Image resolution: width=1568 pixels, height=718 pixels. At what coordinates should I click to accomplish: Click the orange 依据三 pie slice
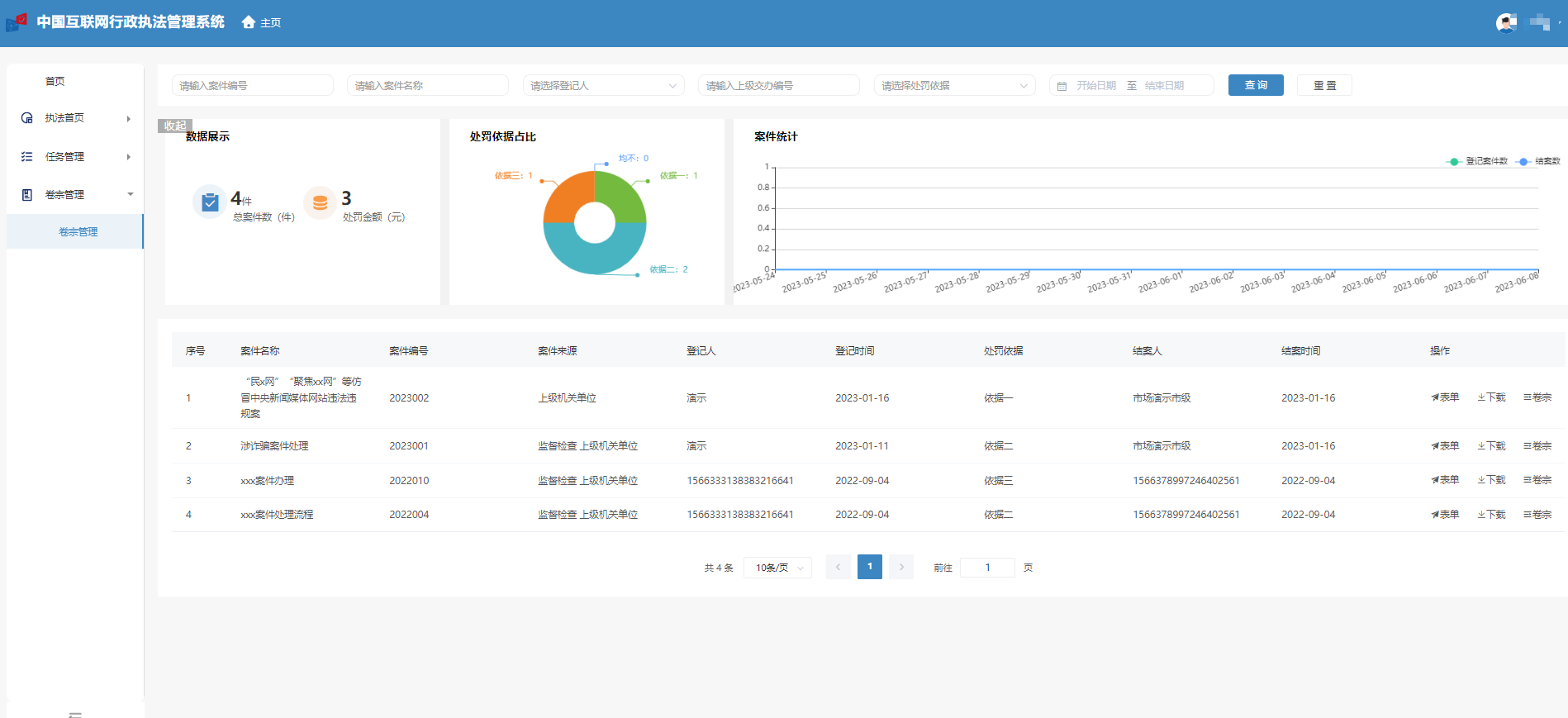coord(566,198)
